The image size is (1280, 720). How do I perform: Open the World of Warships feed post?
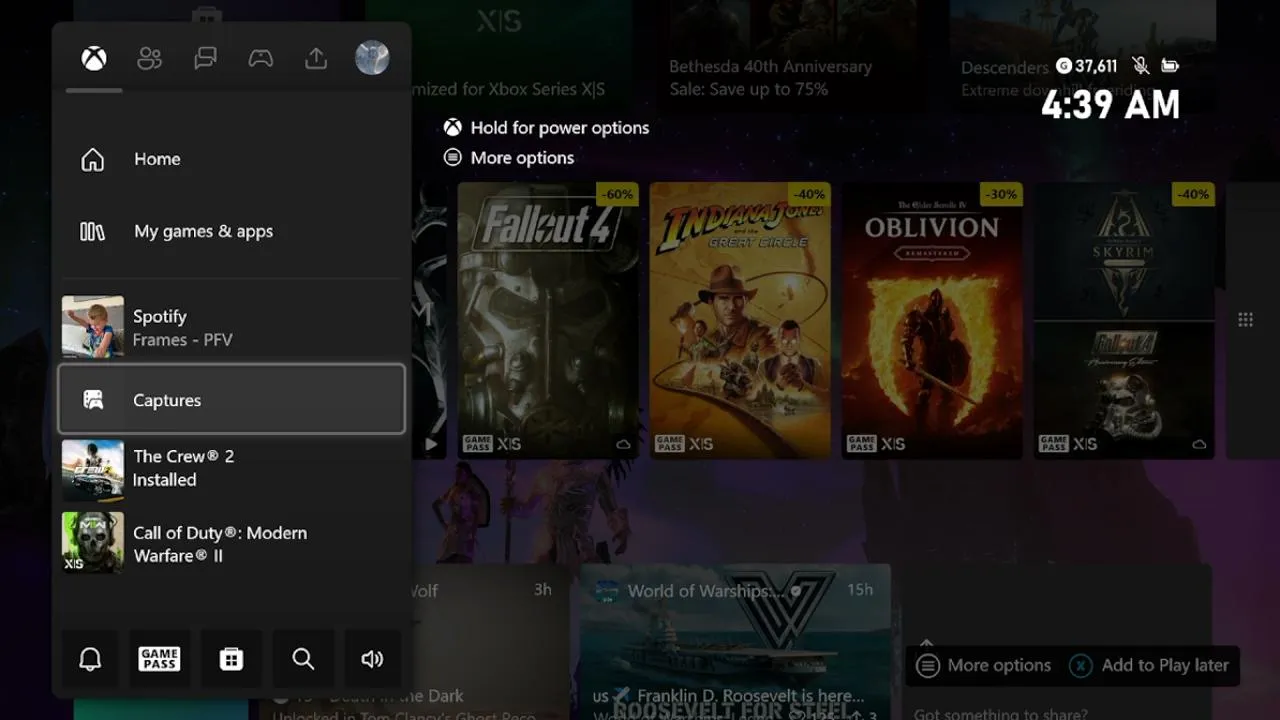pos(735,642)
